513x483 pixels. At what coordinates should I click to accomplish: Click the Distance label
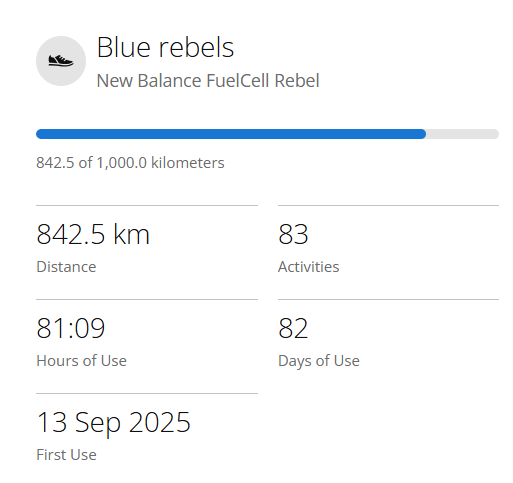tap(66, 267)
